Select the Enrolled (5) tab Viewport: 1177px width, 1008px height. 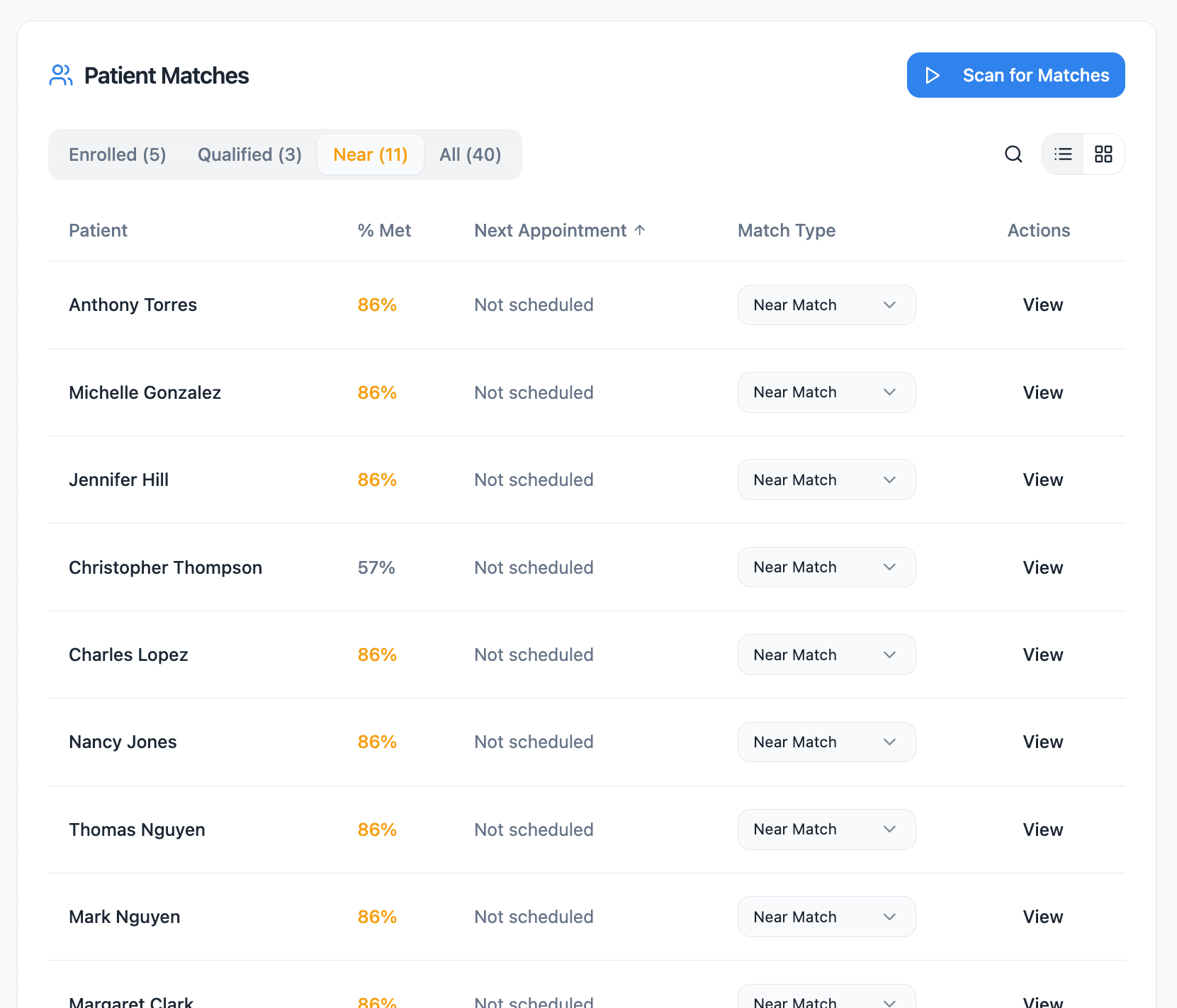pyautogui.click(x=117, y=154)
